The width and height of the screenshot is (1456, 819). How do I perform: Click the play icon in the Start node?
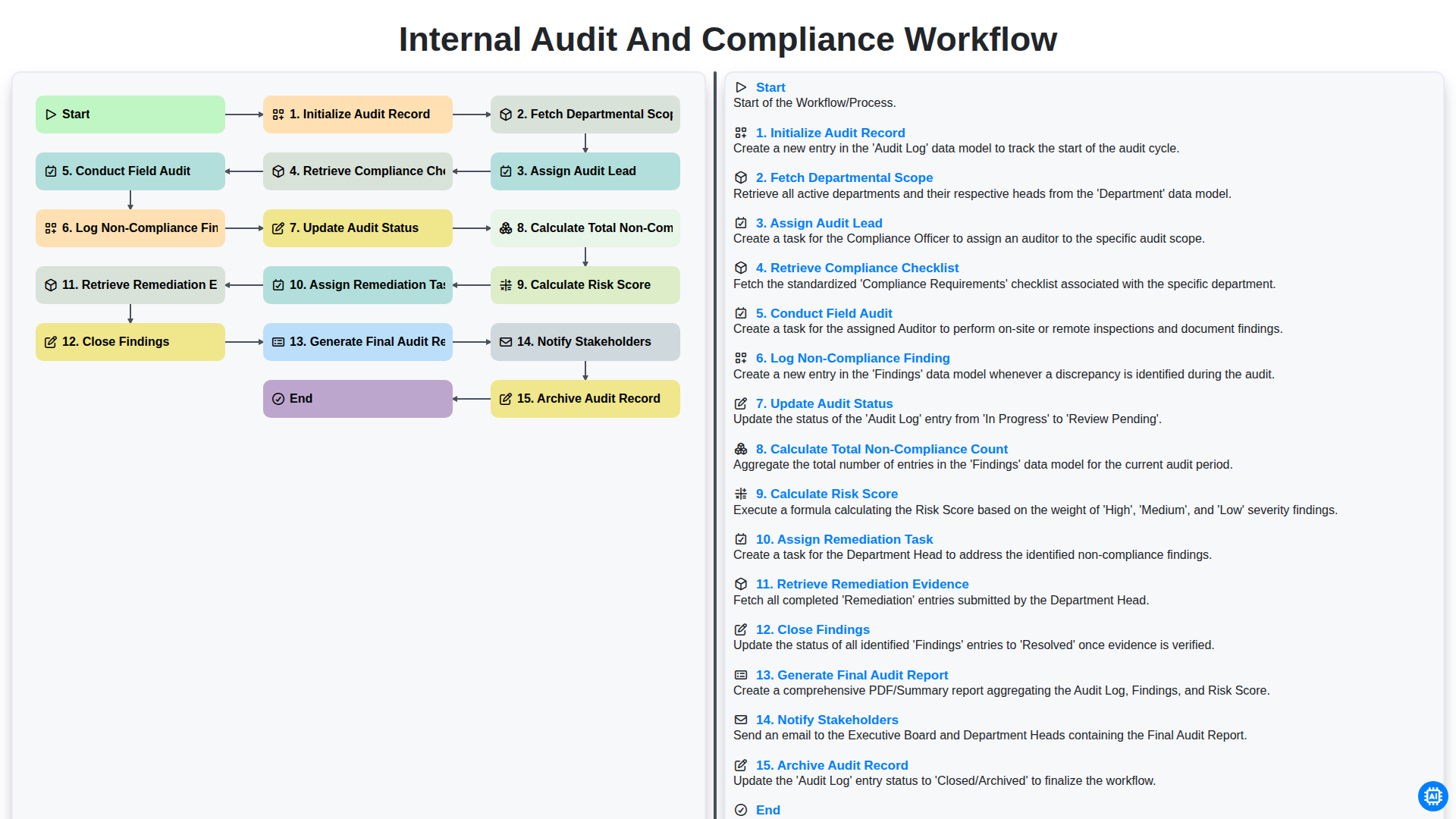point(51,115)
